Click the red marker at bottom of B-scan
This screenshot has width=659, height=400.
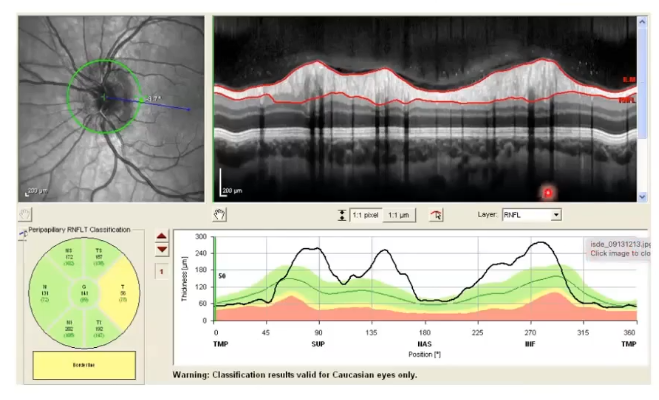tap(548, 193)
